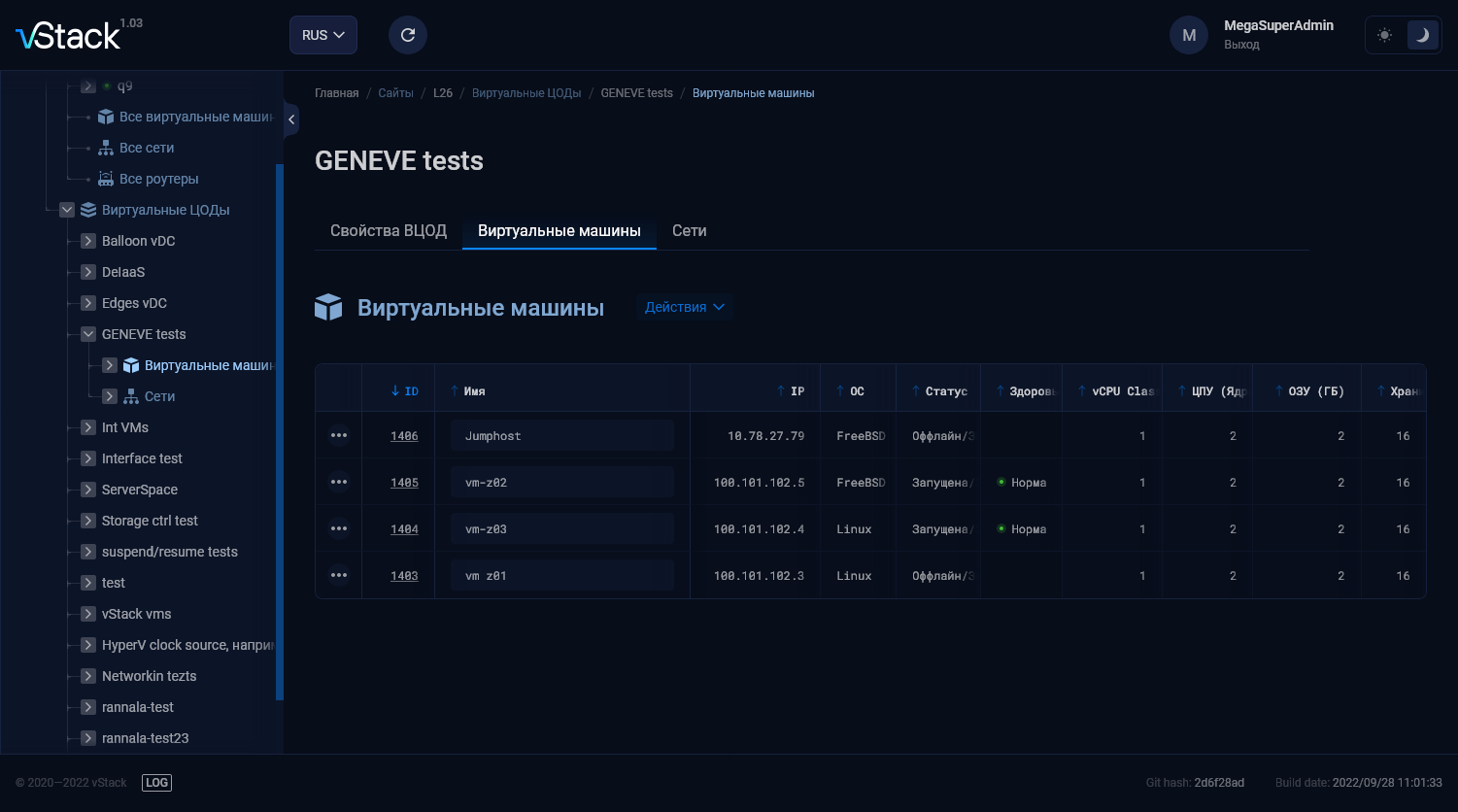Collapse the sidebar with the arrow handle
1458x812 pixels.
pos(290,119)
